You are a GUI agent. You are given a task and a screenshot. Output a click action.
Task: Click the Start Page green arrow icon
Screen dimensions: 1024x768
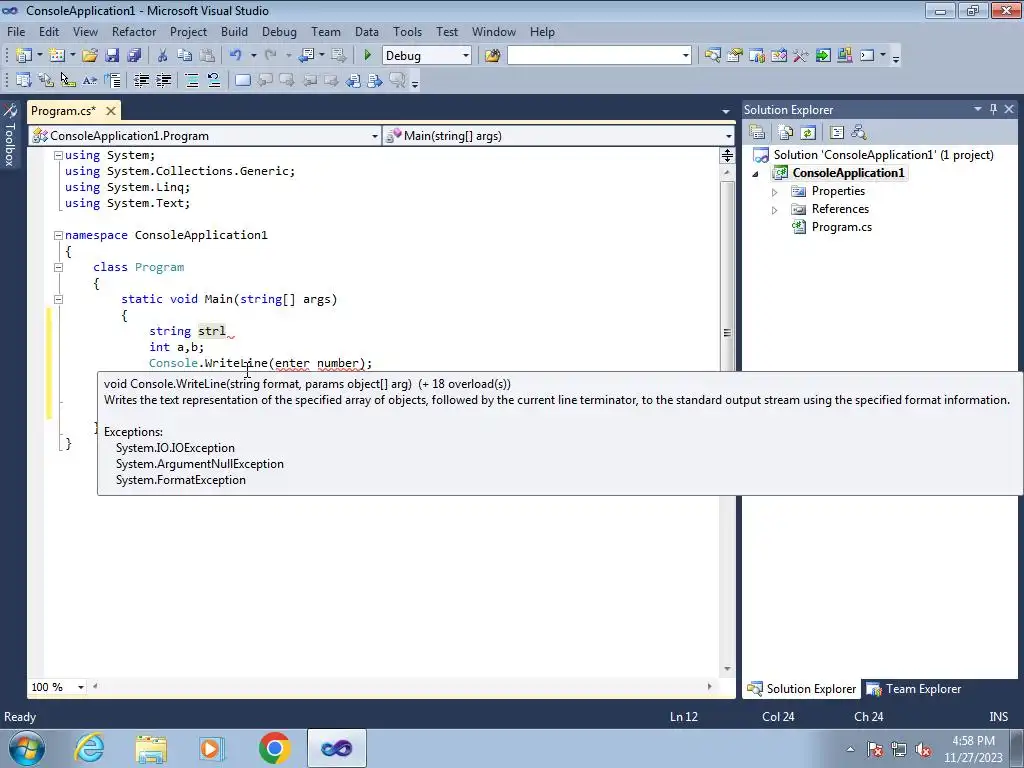point(823,56)
